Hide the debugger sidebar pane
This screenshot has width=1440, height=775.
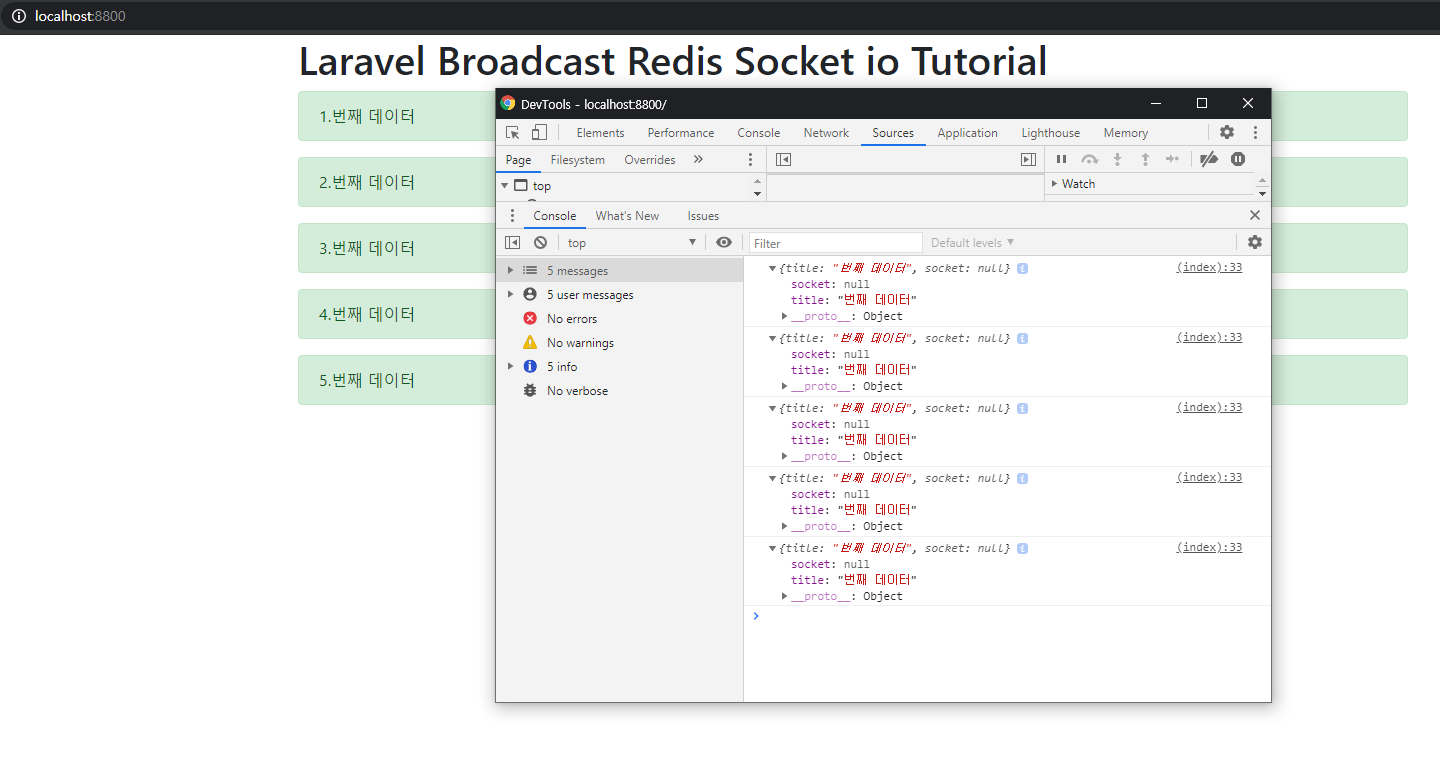(1028, 159)
